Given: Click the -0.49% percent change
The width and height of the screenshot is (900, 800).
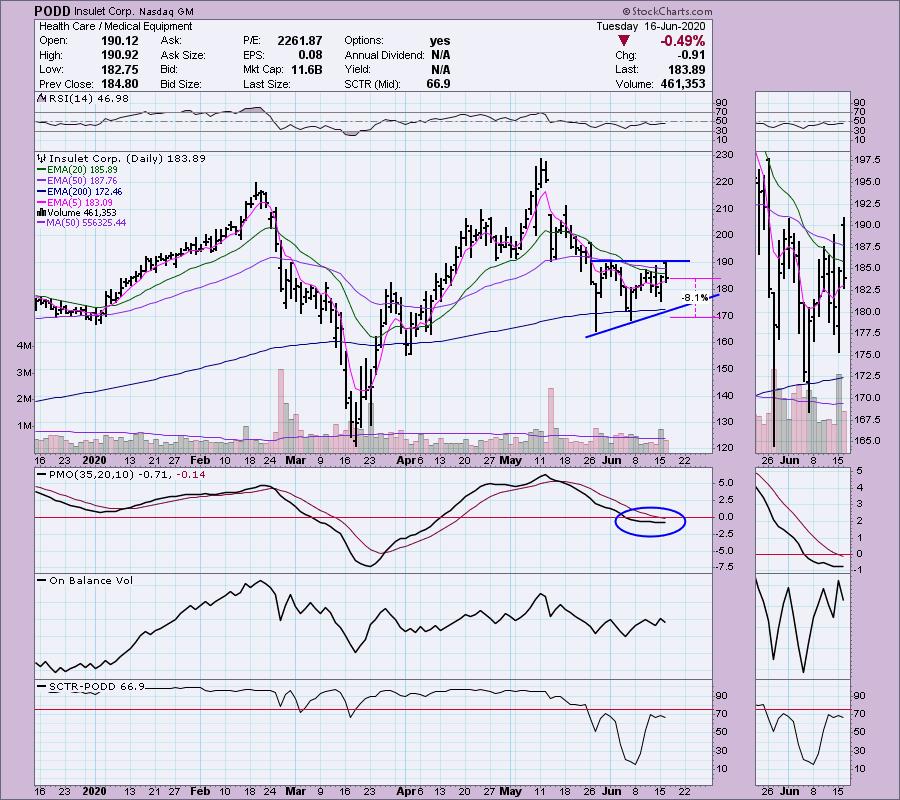Looking at the screenshot, I should 682,41.
